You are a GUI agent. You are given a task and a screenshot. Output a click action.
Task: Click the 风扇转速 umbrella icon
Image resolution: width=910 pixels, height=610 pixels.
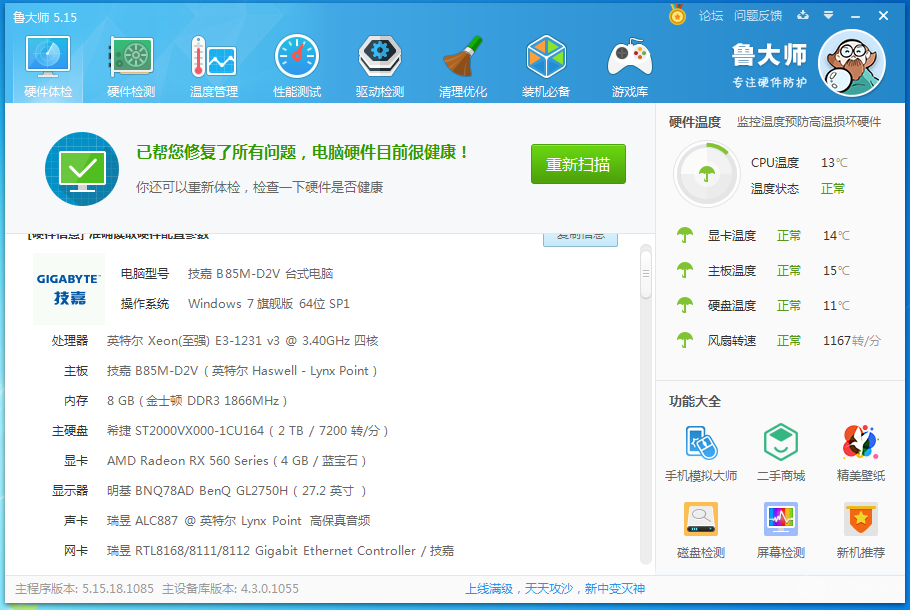(685, 340)
